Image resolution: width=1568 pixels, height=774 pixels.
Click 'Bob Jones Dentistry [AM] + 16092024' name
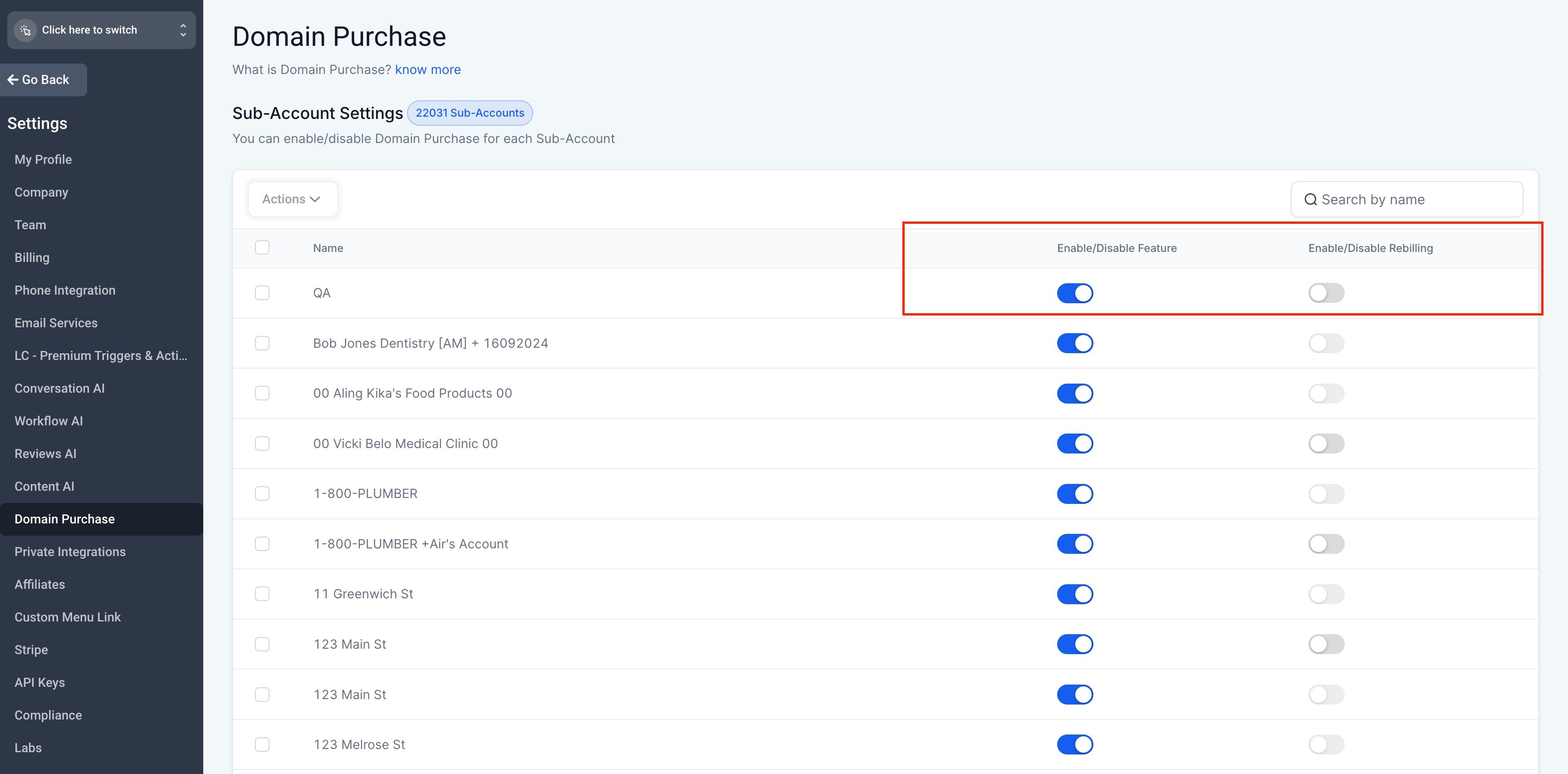pos(431,344)
